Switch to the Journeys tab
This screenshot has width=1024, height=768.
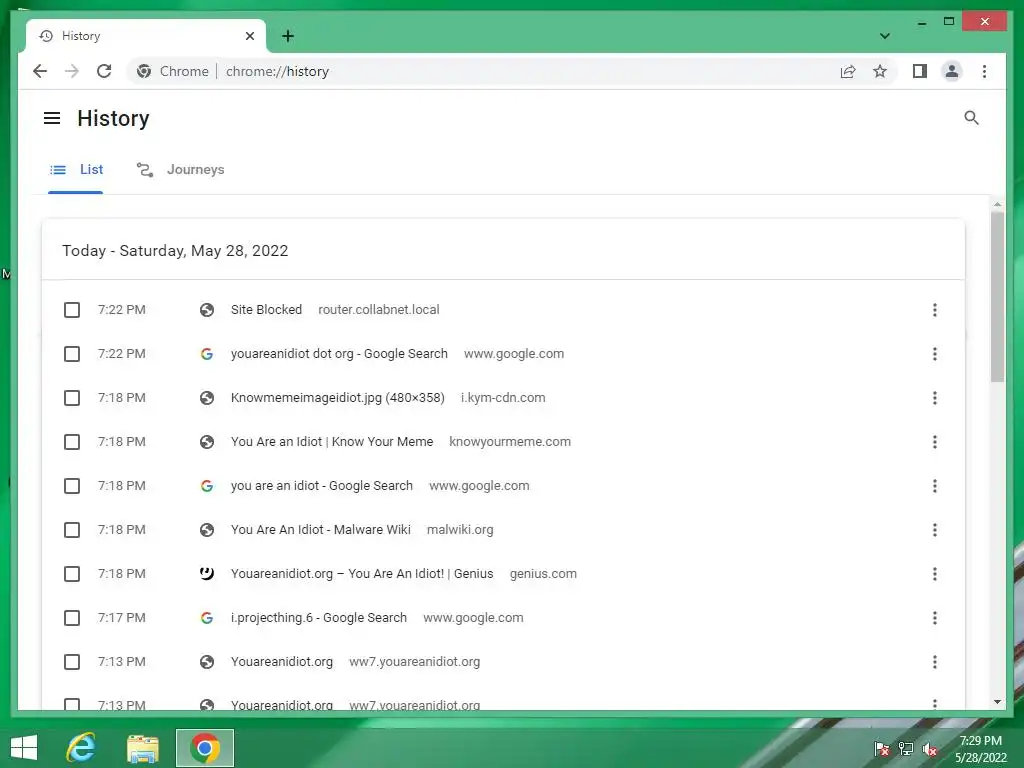tap(180, 170)
